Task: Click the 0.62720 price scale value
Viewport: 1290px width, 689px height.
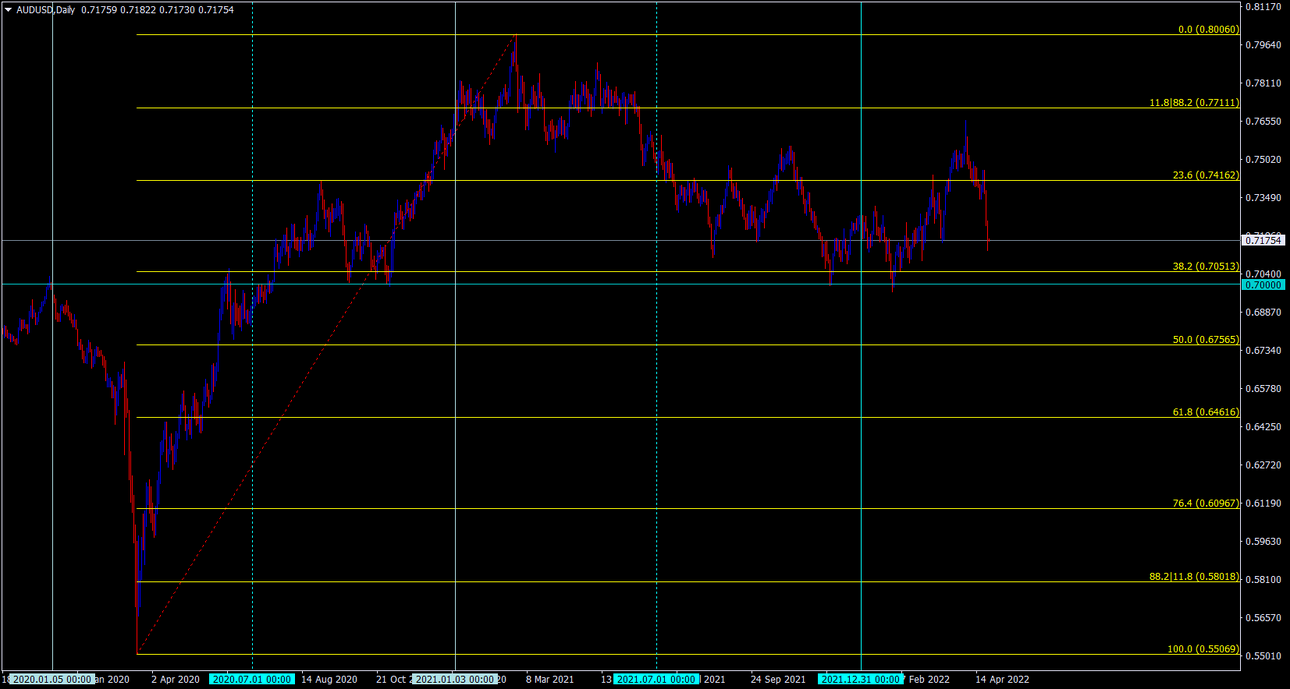Action: coord(1263,465)
